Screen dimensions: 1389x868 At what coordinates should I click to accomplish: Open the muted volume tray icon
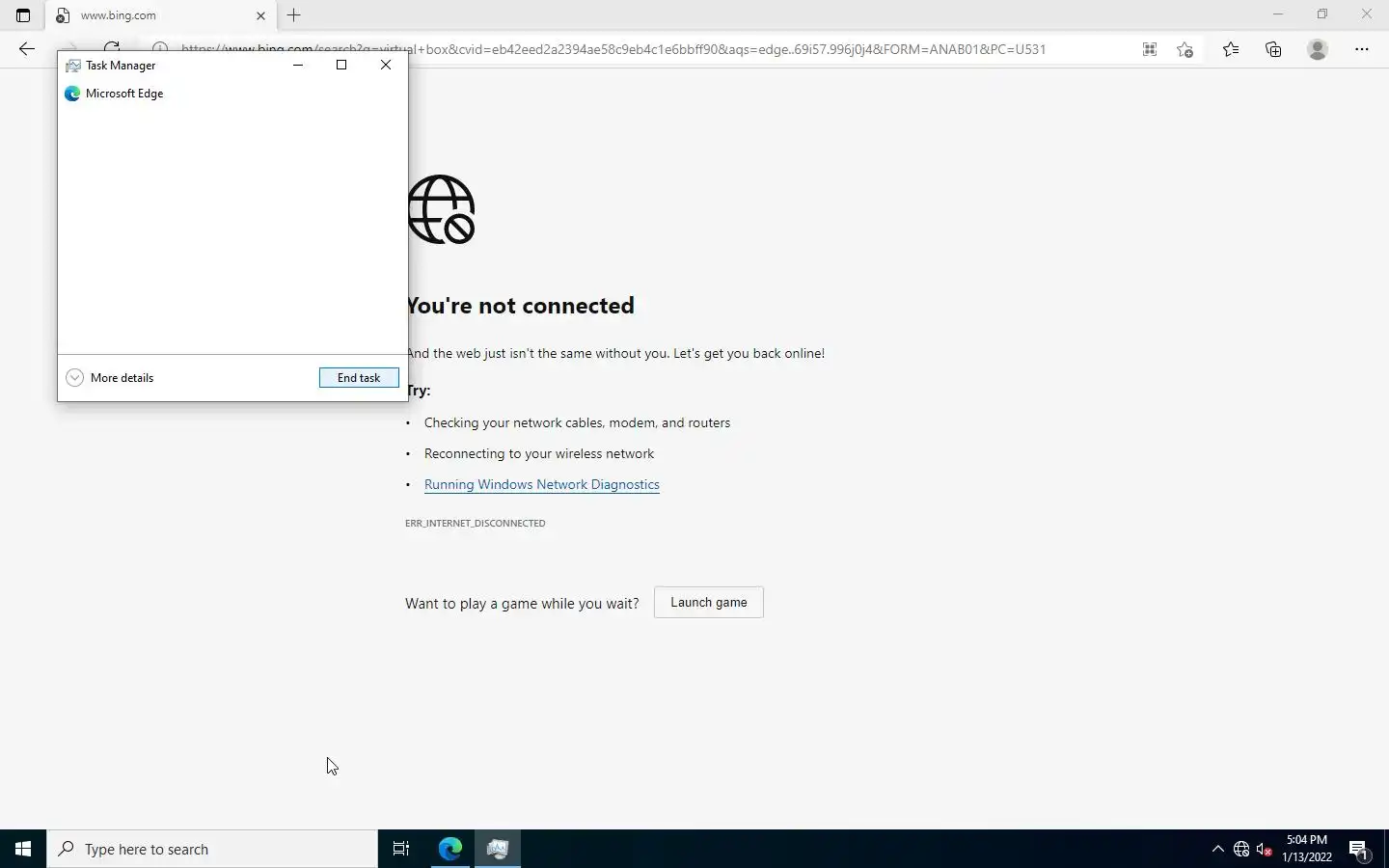[1265, 849]
